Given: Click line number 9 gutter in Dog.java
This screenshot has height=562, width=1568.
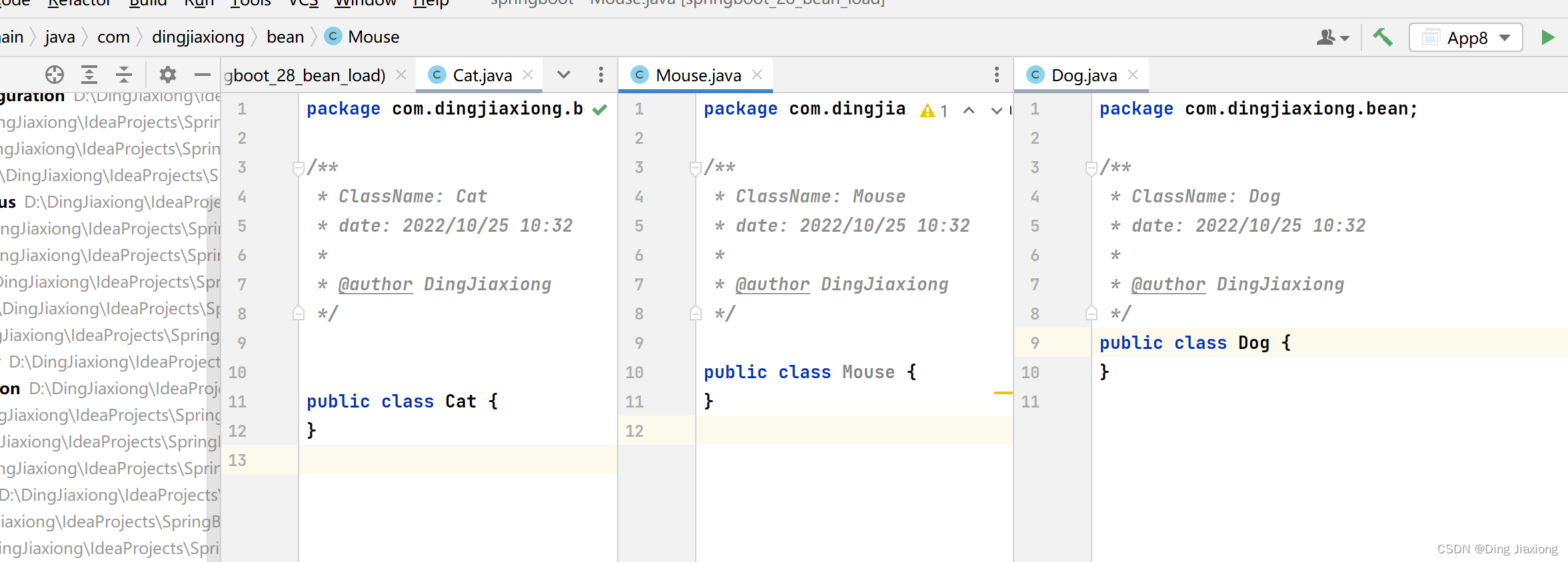Looking at the screenshot, I should (x=1034, y=343).
